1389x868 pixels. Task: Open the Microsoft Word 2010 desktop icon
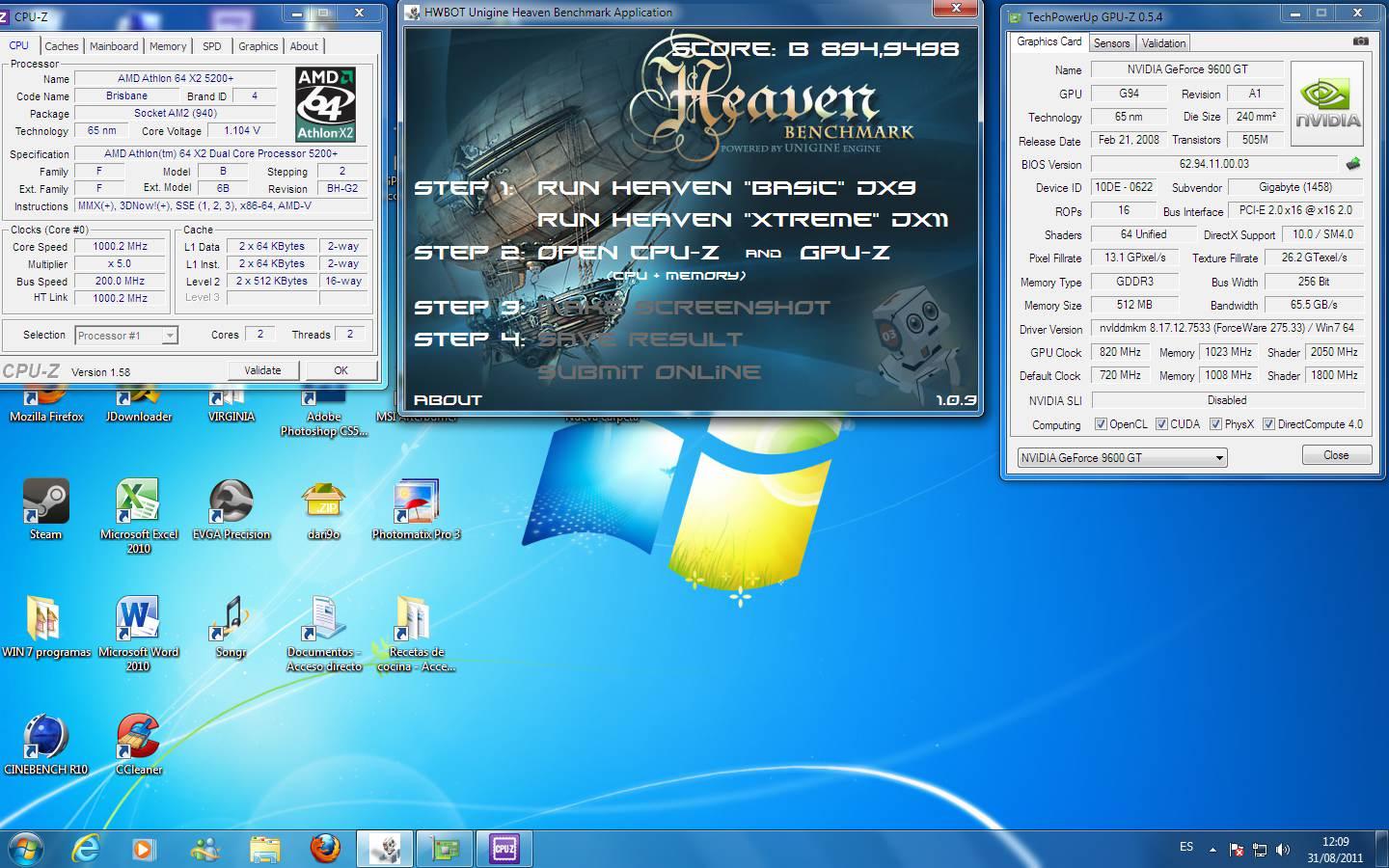tap(138, 634)
